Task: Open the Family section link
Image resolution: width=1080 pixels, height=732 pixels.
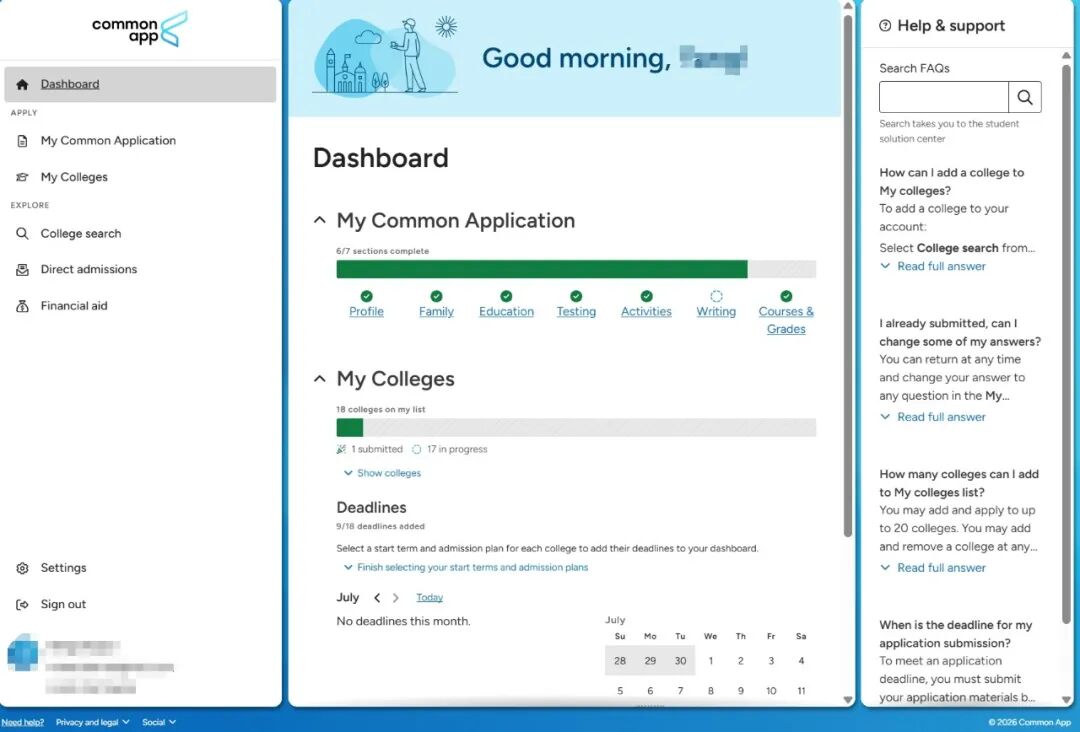Action: click(x=436, y=312)
